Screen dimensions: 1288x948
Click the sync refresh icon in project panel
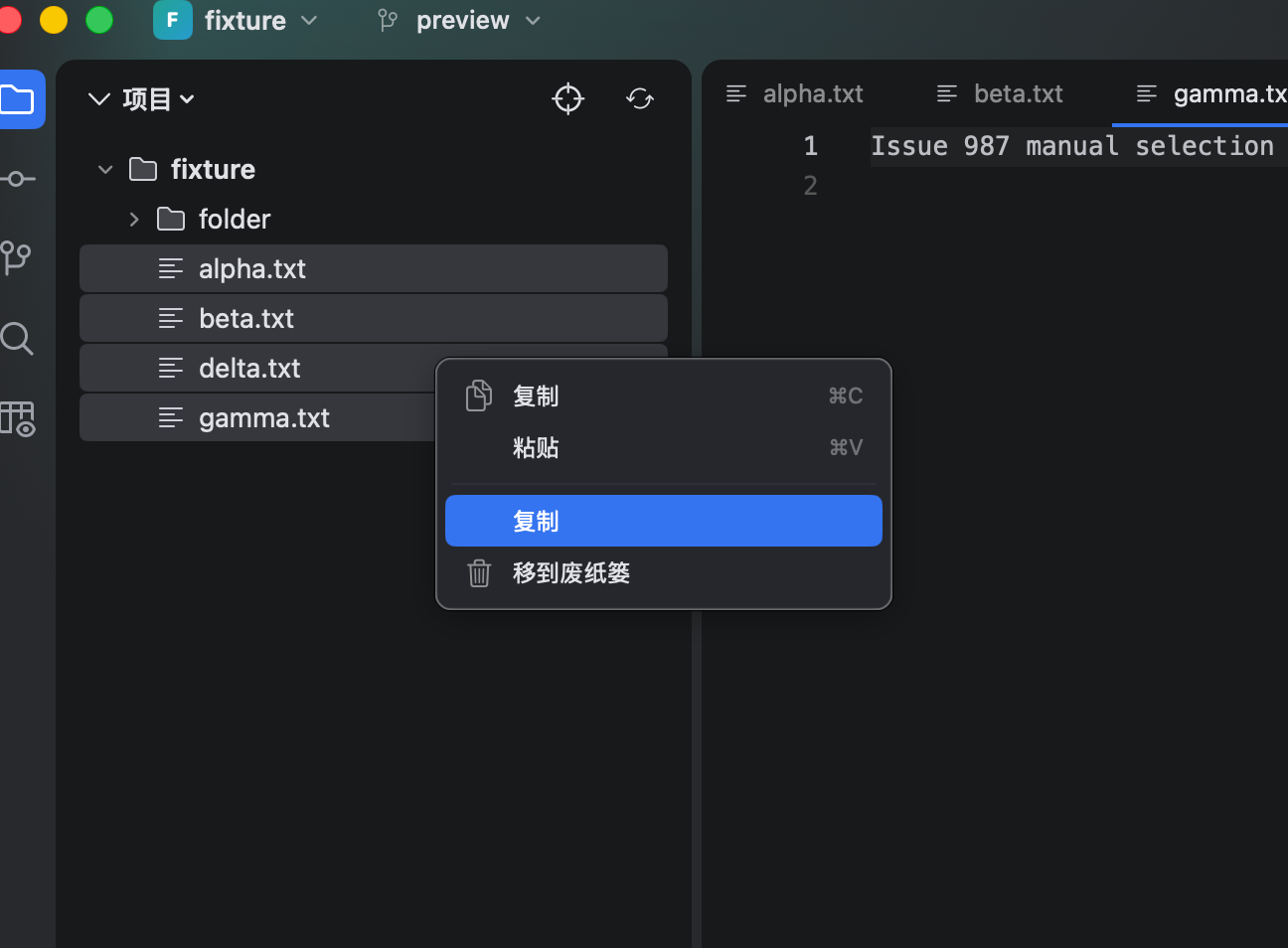tap(640, 98)
